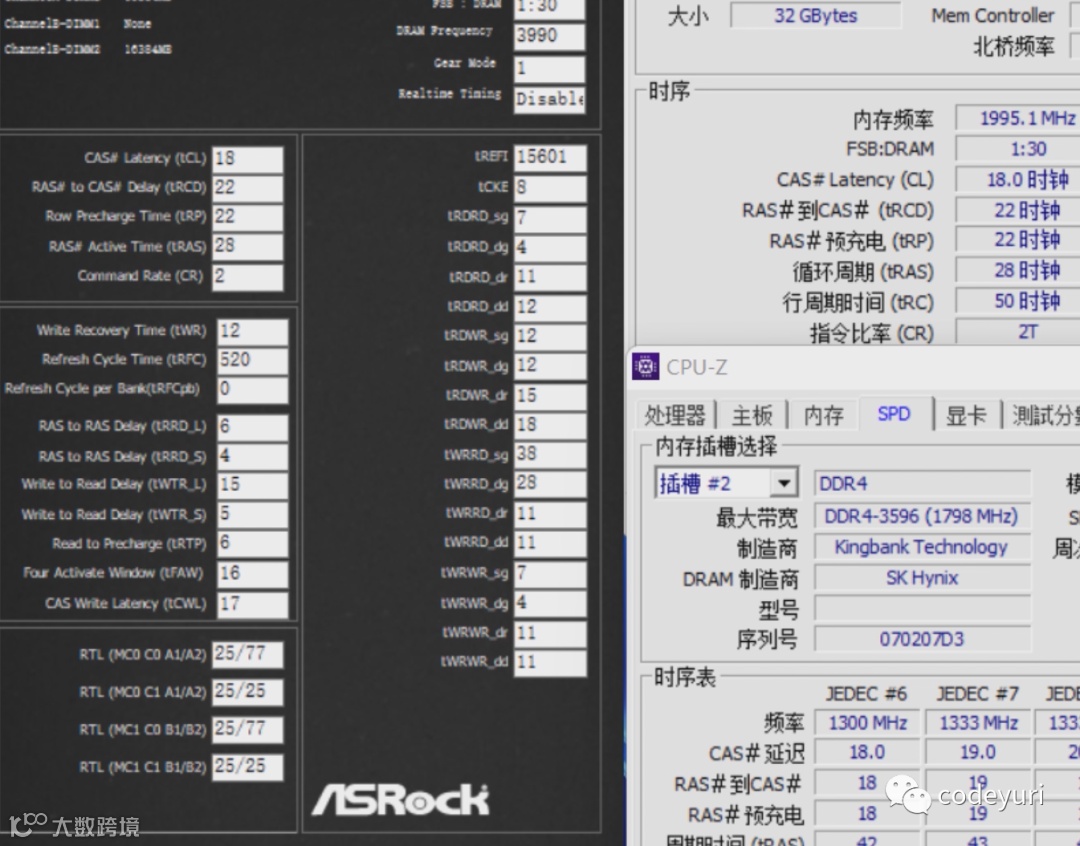Image resolution: width=1080 pixels, height=846 pixels.
Task: Click the tRDWR_sg value field
Action: pyautogui.click(x=550, y=337)
